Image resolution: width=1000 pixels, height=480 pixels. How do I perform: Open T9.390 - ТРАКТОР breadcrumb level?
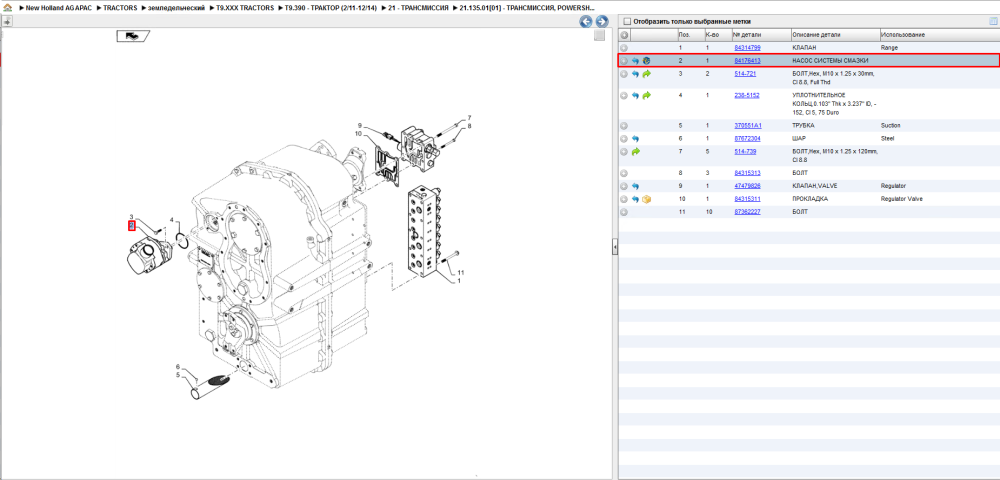(332, 8)
